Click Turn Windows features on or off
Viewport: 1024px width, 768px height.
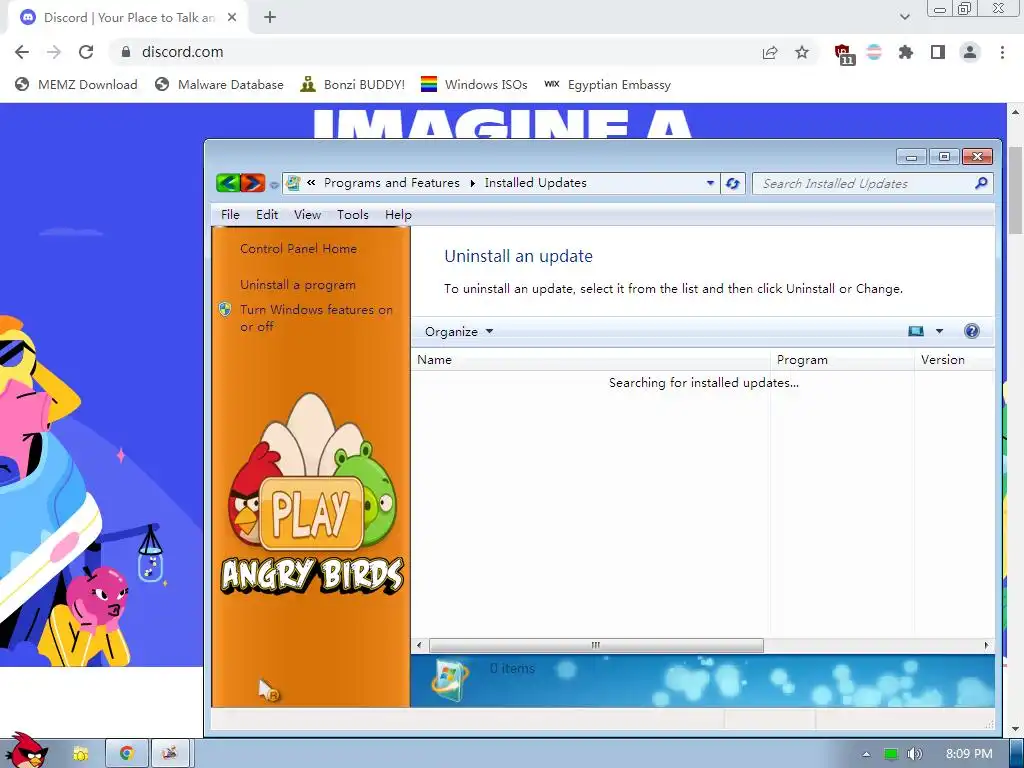coord(316,318)
